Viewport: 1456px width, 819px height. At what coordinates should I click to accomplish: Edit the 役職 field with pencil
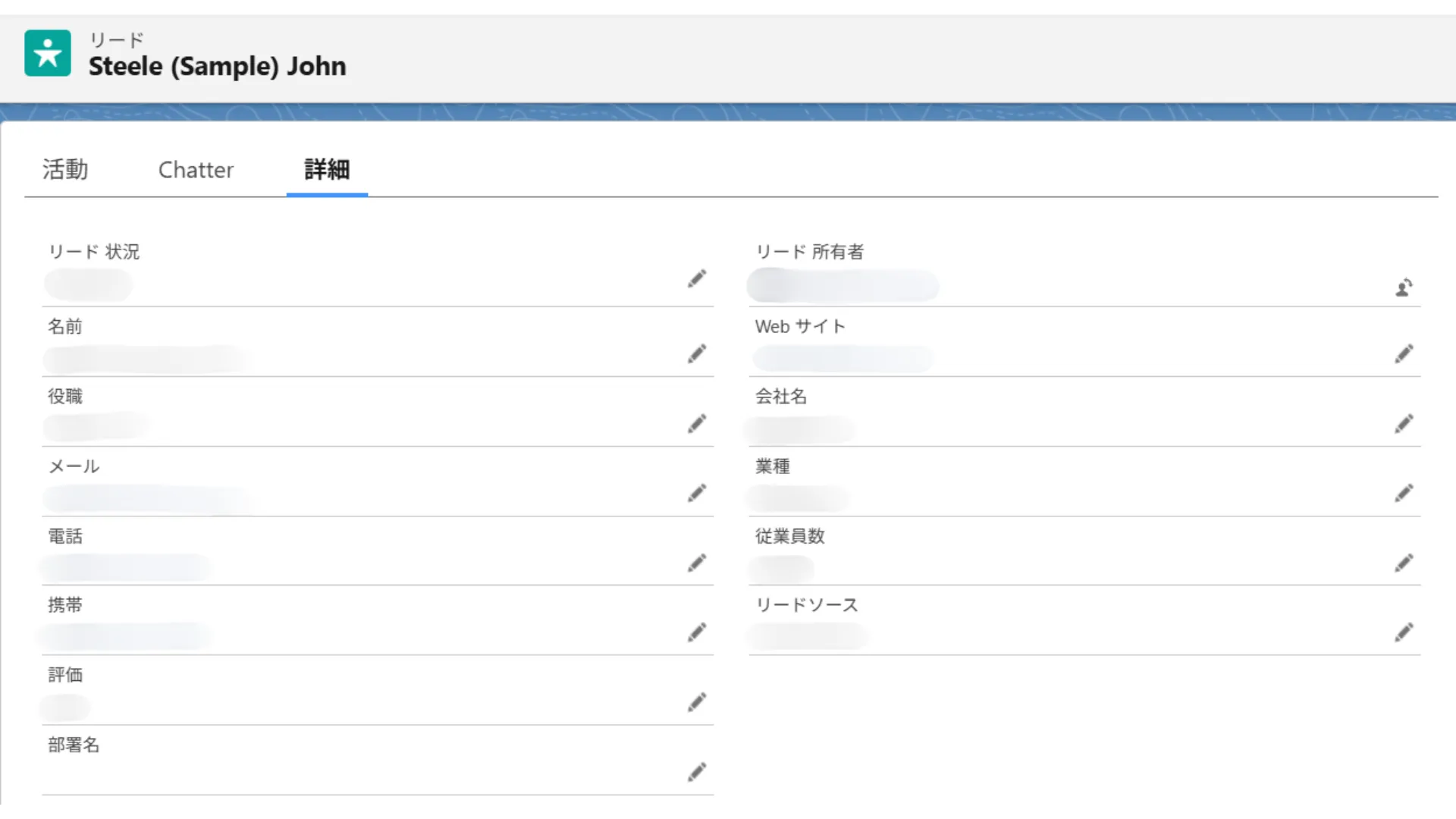(x=697, y=424)
